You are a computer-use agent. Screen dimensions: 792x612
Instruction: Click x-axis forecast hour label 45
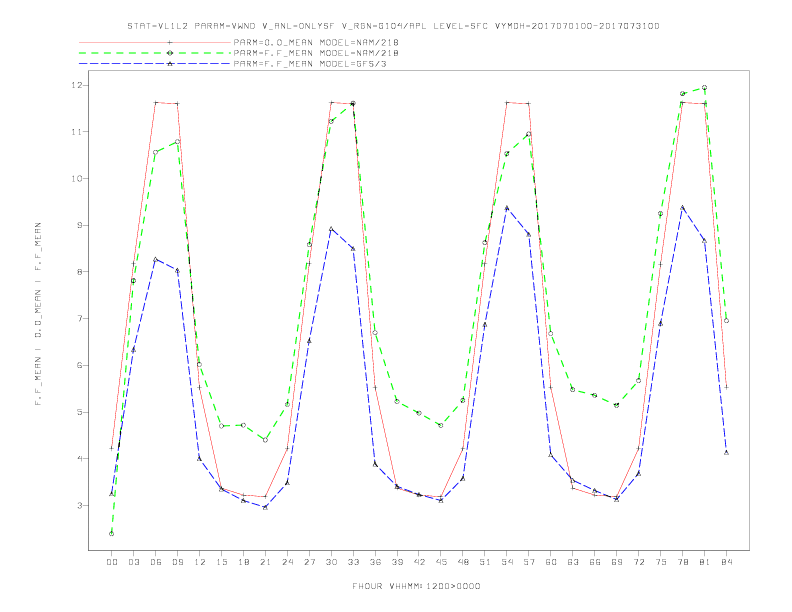click(x=441, y=562)
